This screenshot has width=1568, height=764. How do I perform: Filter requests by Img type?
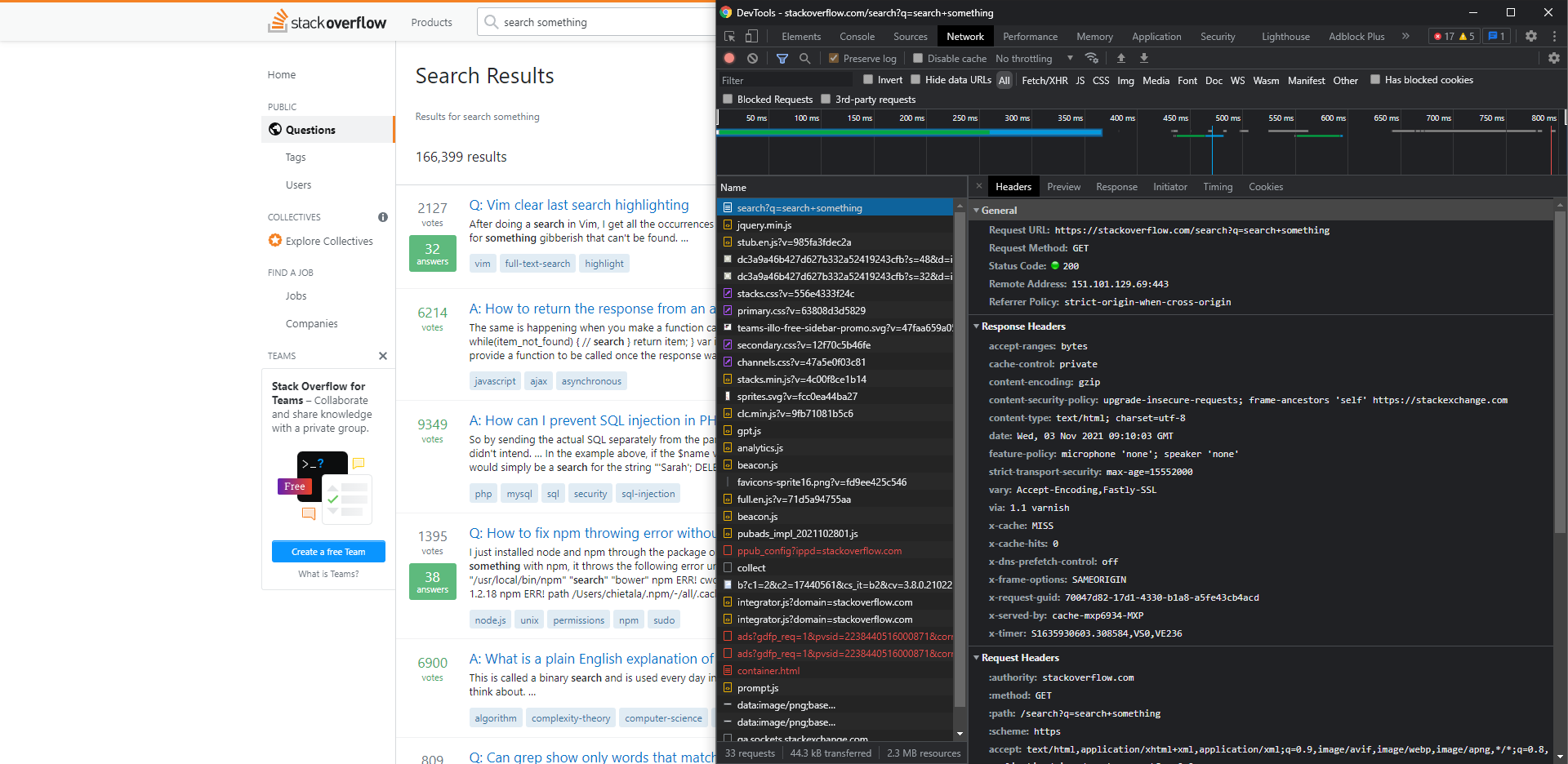pyautogui.click(x=1125, y=80)
